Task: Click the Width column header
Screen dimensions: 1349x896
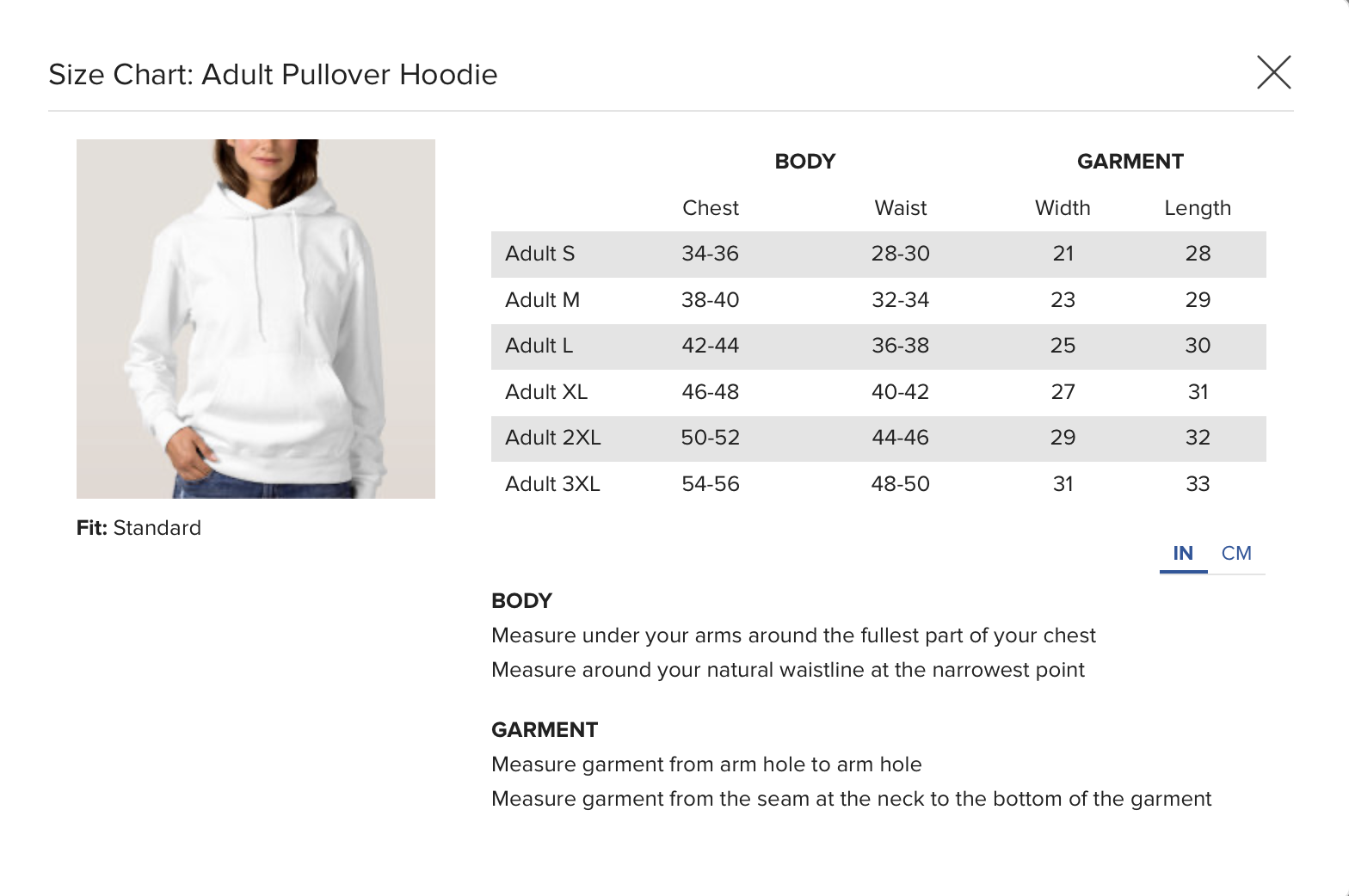Action: coord(1063,208)
